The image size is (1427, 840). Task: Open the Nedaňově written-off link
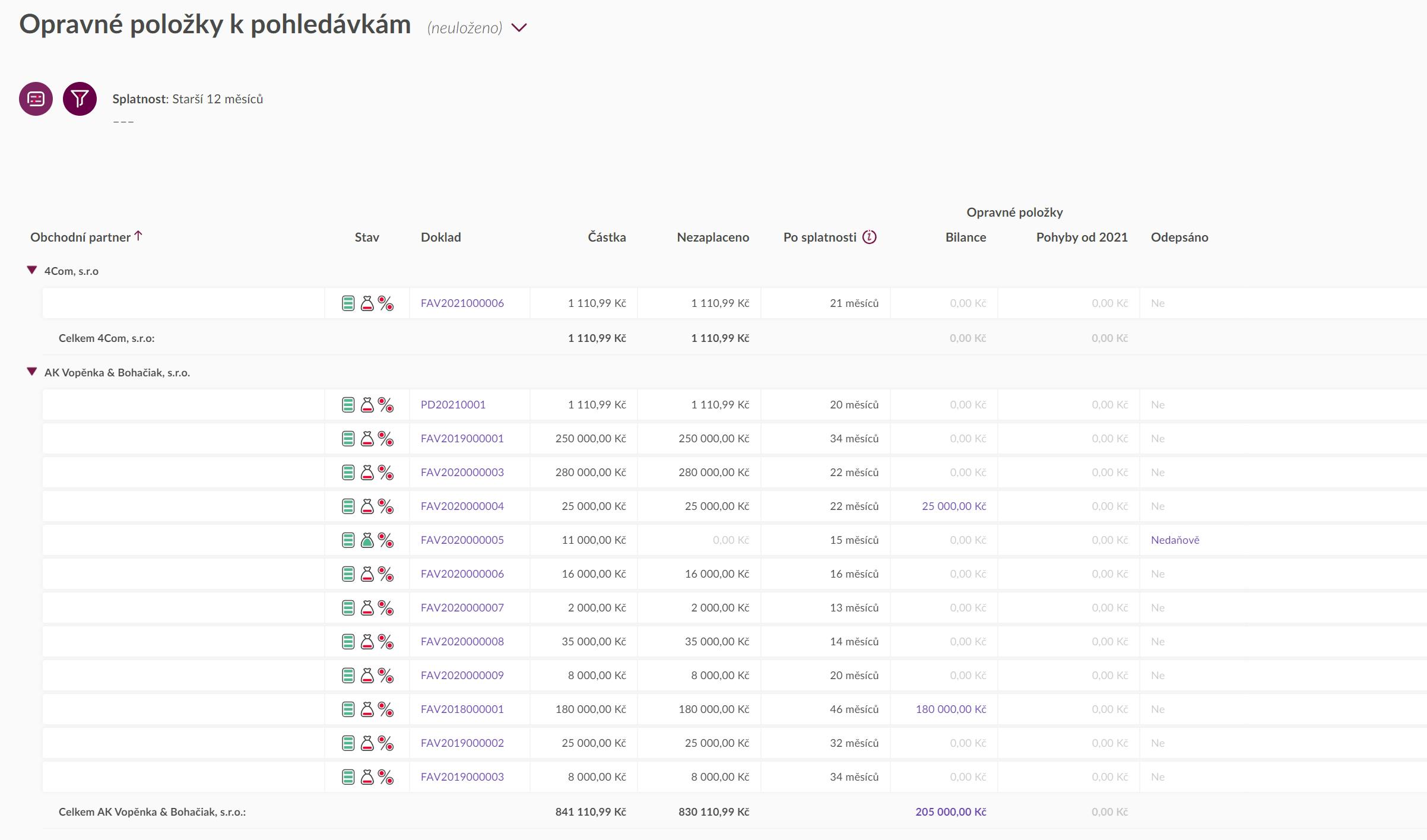click(1175, 540)
